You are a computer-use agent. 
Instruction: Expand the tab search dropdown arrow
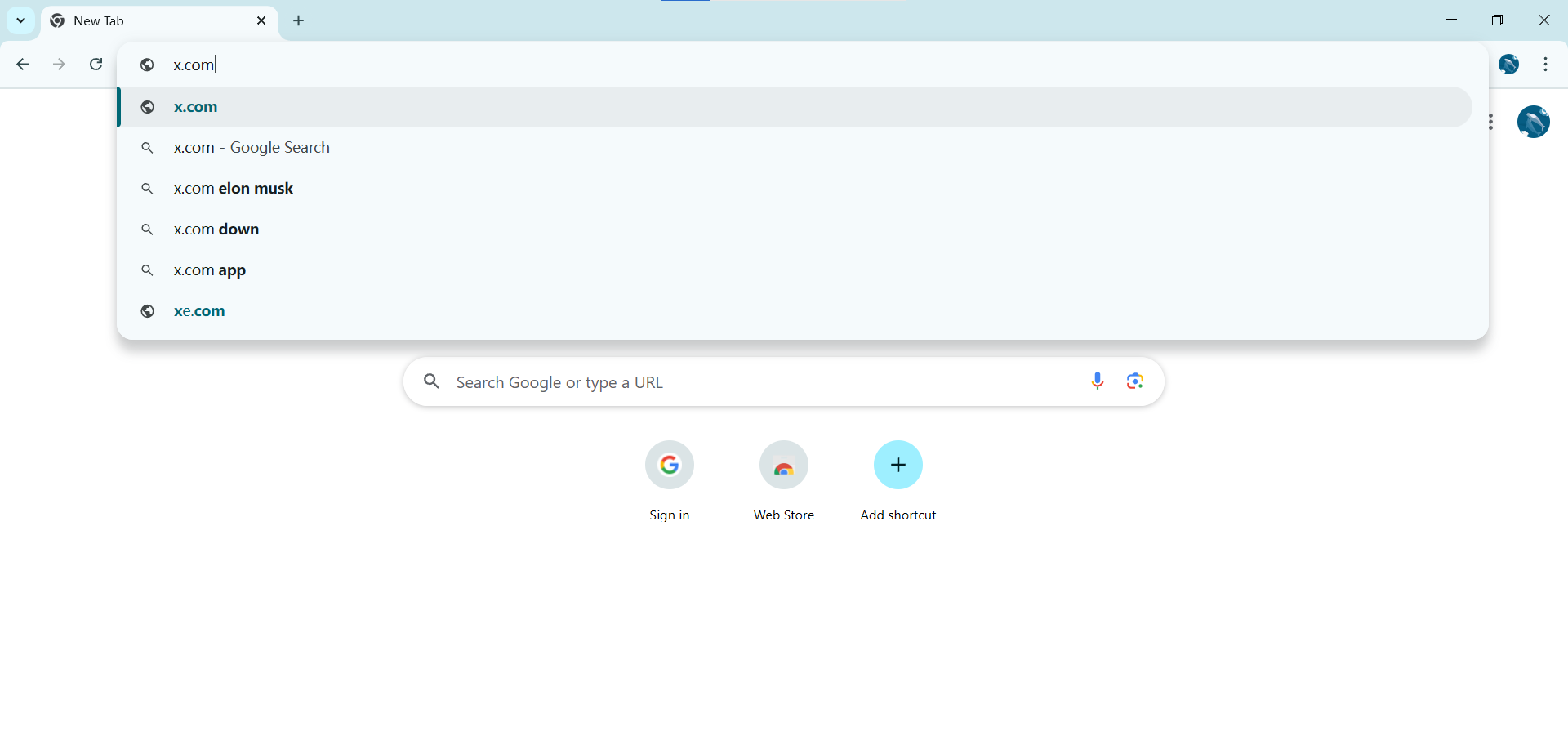[x=20, y=20]
